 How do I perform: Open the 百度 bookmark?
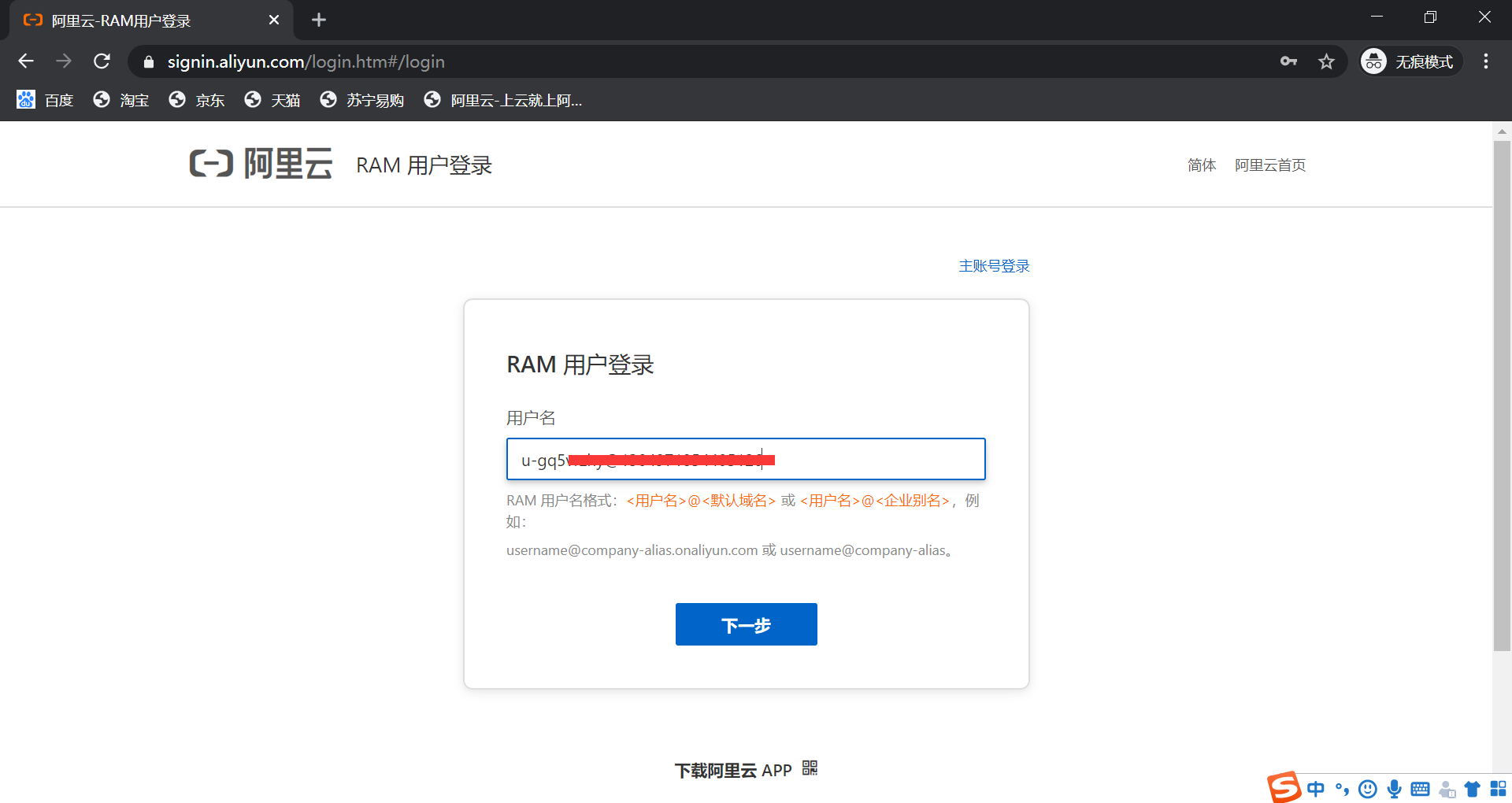pyautogui.click(x=45, y=100)
